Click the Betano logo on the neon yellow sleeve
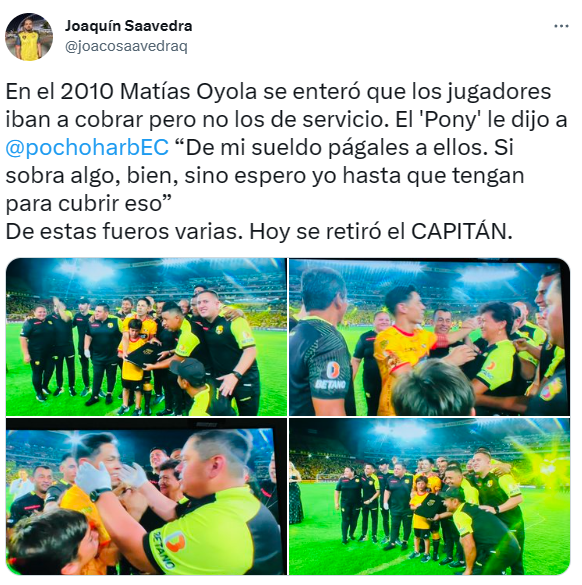The height and width of the screenshot is (585, 582). coord(170,548)
